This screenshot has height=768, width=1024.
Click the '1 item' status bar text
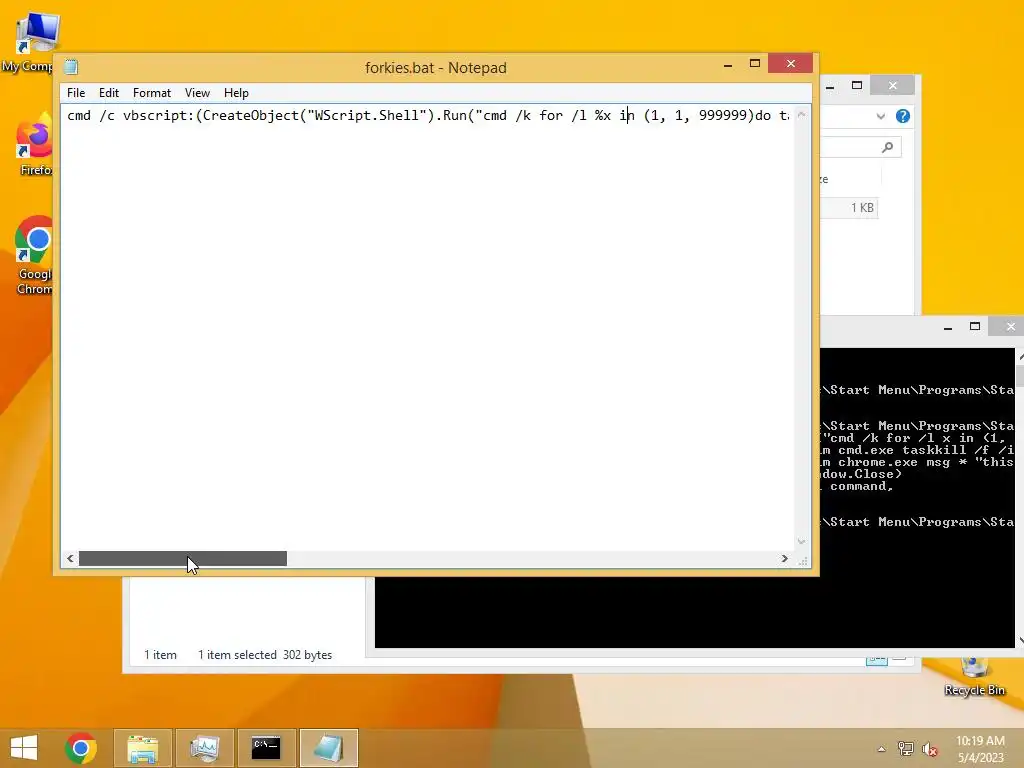(160, 654)
